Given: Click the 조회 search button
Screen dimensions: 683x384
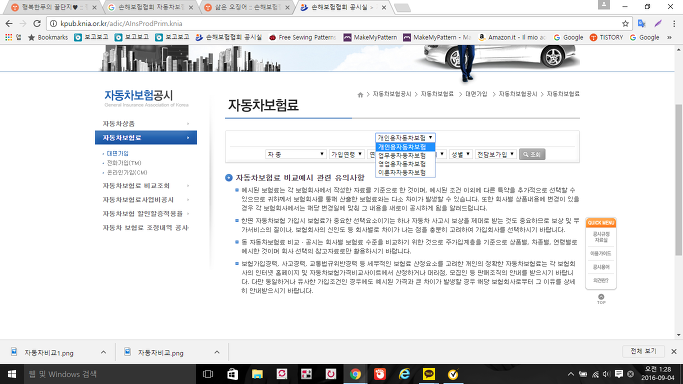Looking at the screenshot, I should click(x=532, y=154).
